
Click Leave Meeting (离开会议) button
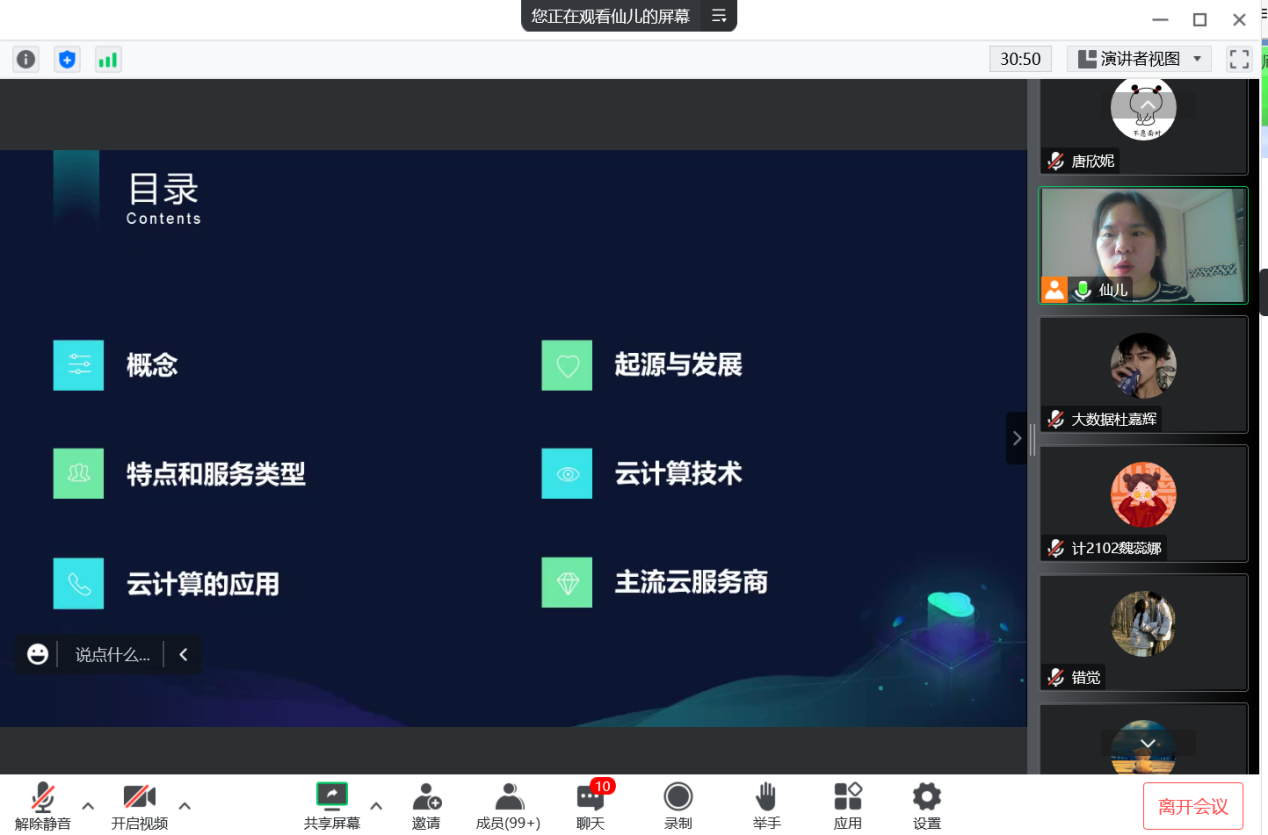click(x=1193, y=806)
